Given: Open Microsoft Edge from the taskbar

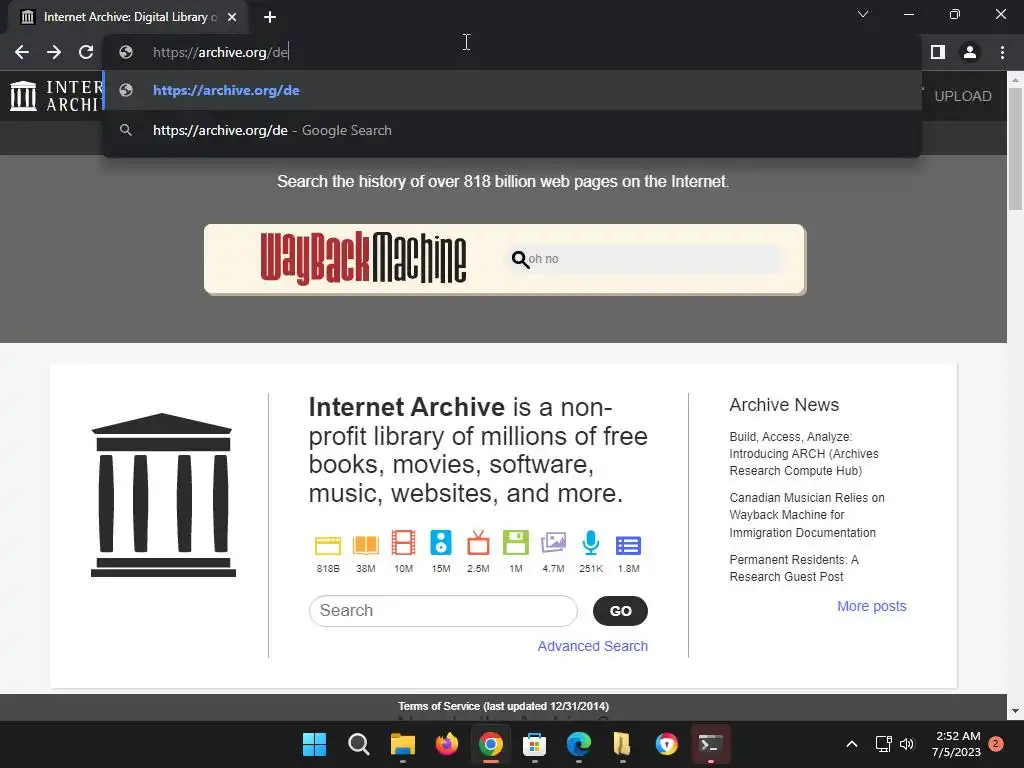Looking at the screenshot, I should click(x=579, y=744).
